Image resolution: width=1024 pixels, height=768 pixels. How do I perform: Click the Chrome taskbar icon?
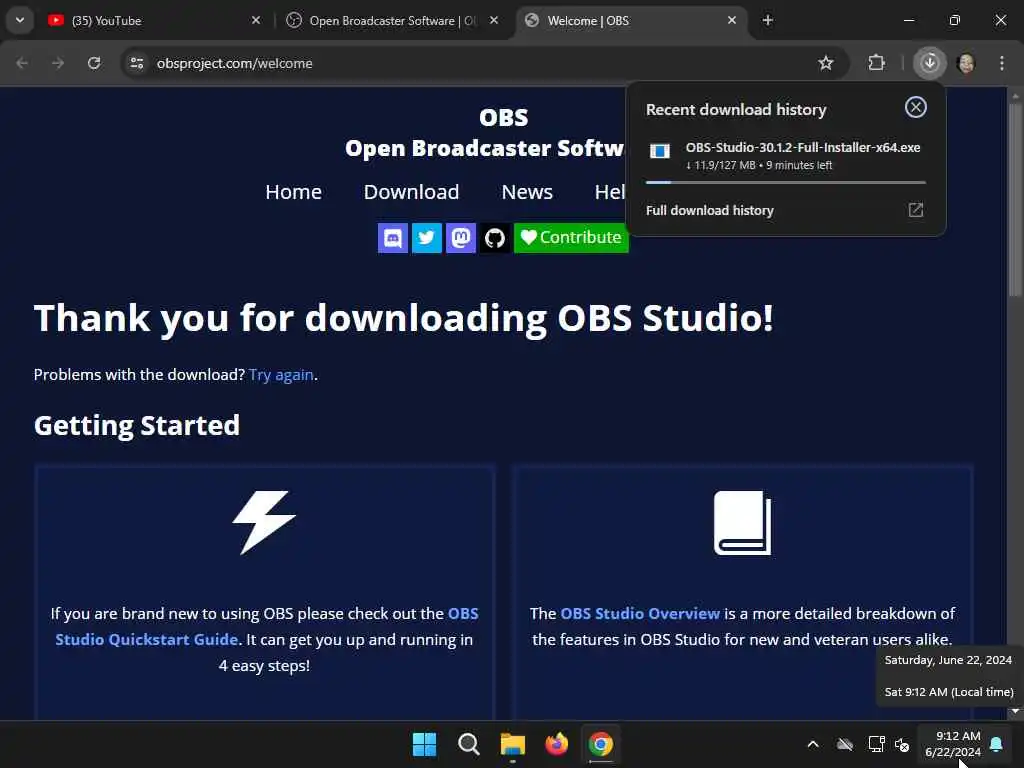click(x=601, y=744)
